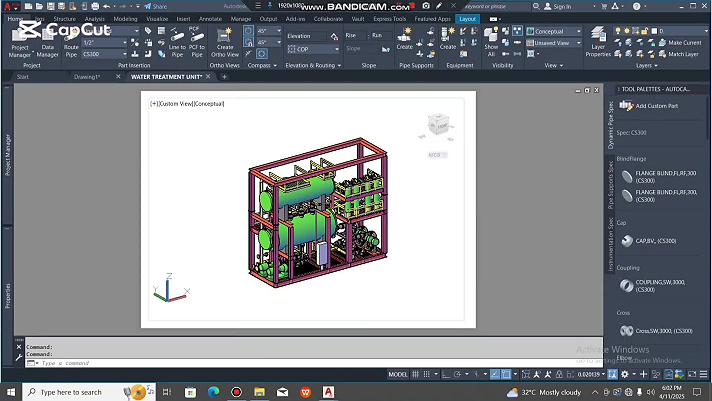712x401 pixels.
Task: Click Add Custom Part button
Action: (655, 106)
